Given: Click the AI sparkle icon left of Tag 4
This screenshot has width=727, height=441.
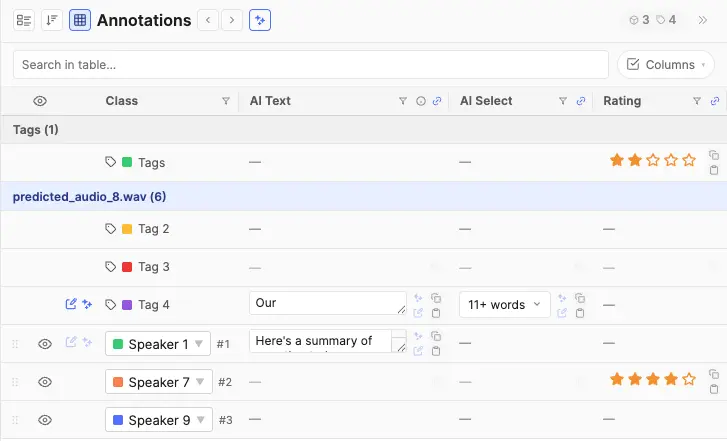Looking at the screenshot, I should pyautogui.click(x=87, y=304).
